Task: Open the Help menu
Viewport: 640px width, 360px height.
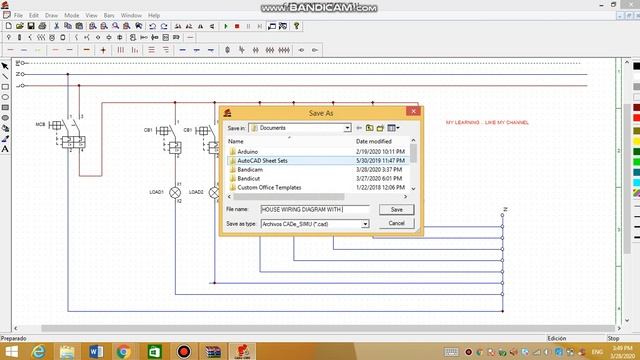Action: point(154,16)
